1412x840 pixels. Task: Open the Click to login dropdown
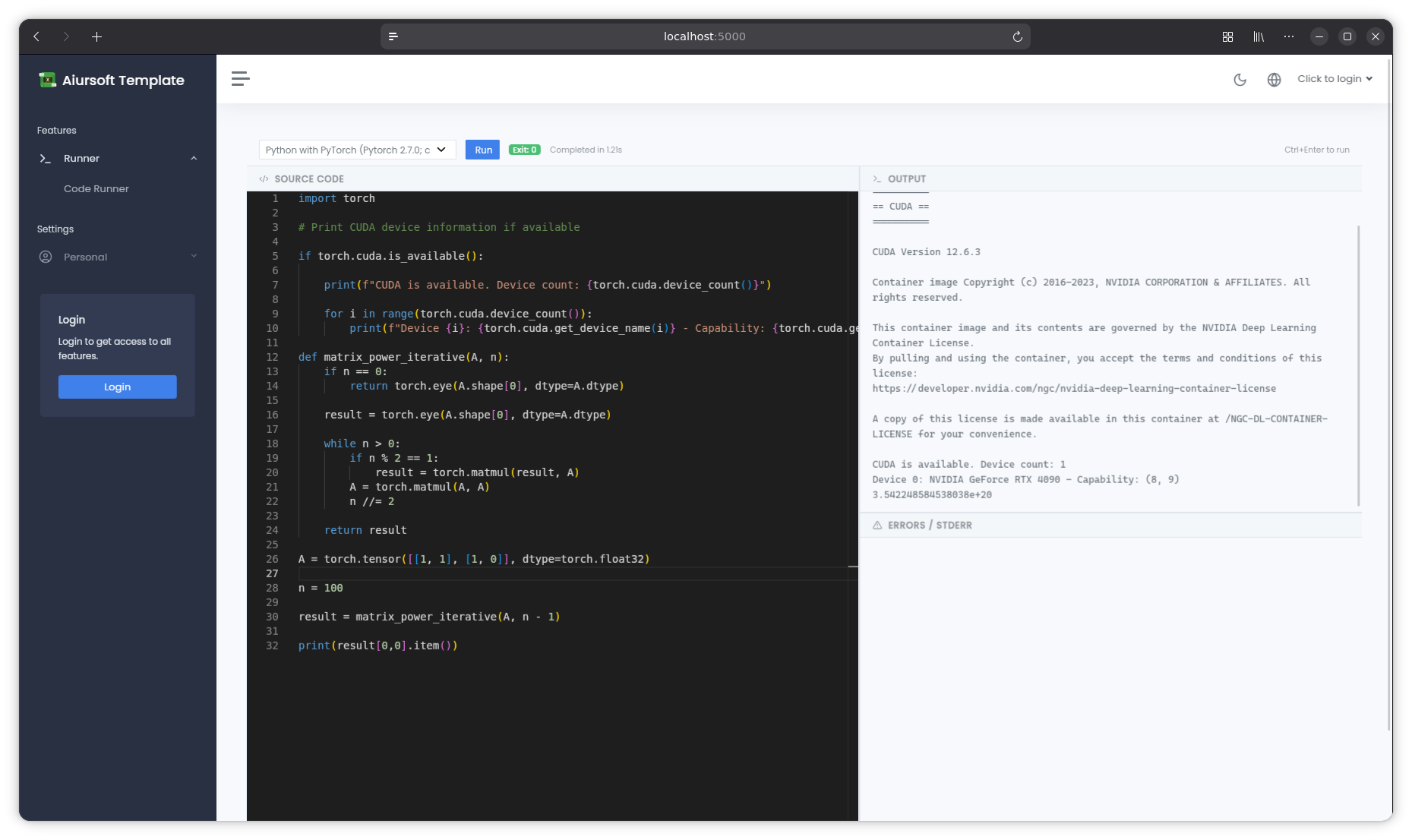[1335, 79]
